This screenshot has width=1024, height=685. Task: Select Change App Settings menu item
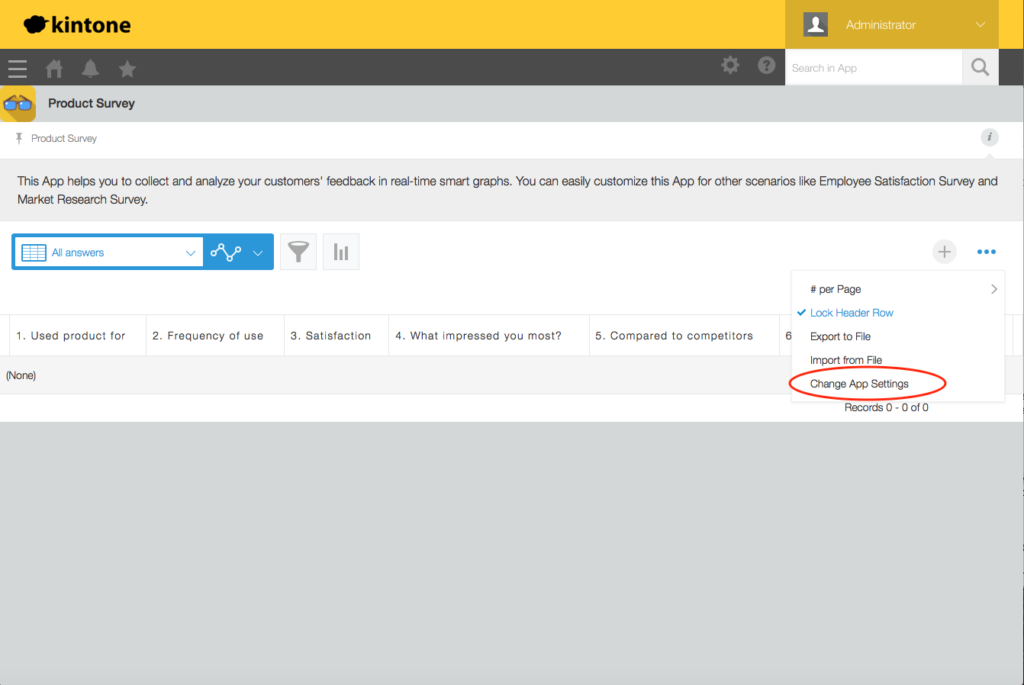(859, 384)
